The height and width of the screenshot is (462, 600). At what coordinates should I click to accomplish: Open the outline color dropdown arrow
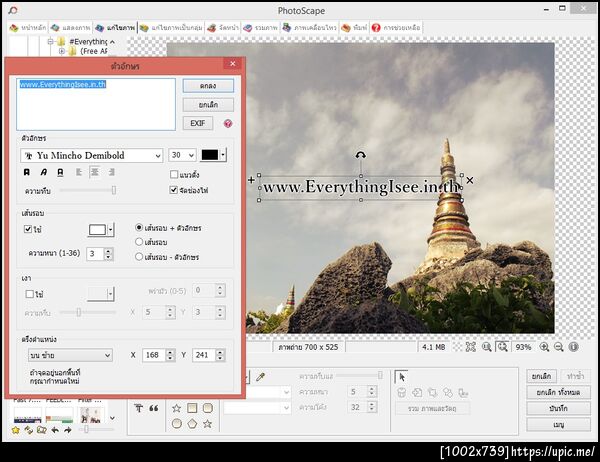(111, 230)
